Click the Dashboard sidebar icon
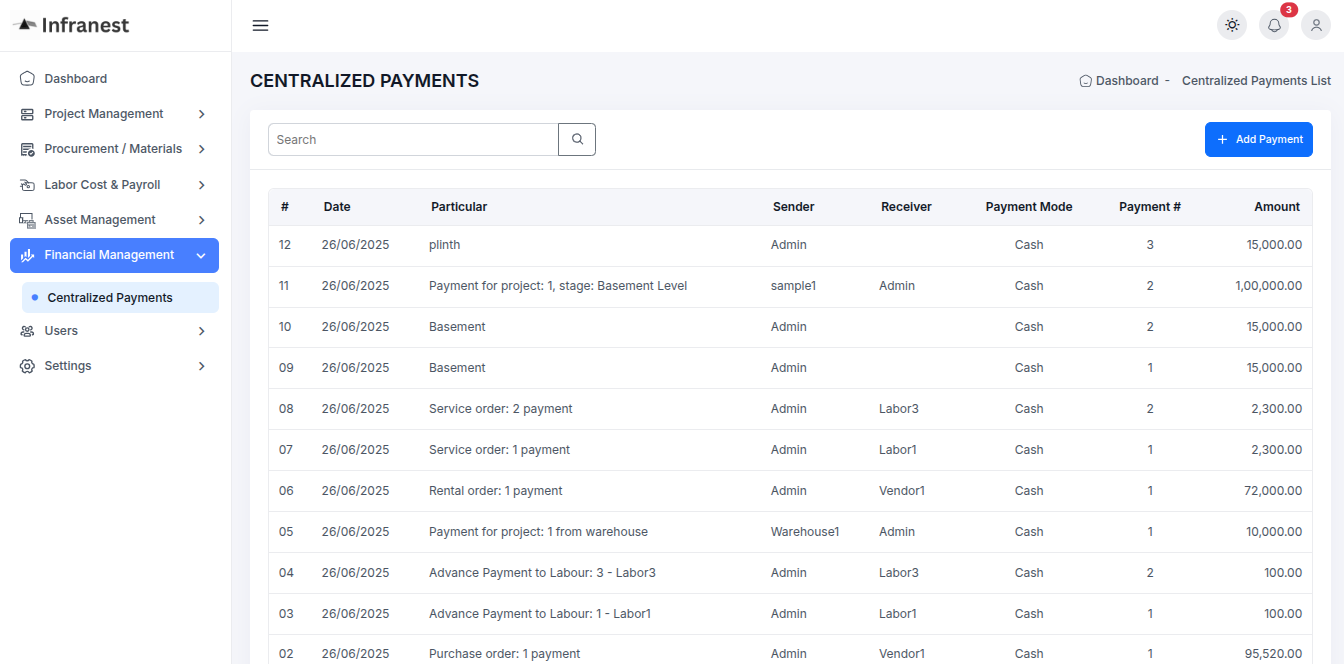This screenshot has height=664, width=1344. pyautogui.click(x=27, y=79)
